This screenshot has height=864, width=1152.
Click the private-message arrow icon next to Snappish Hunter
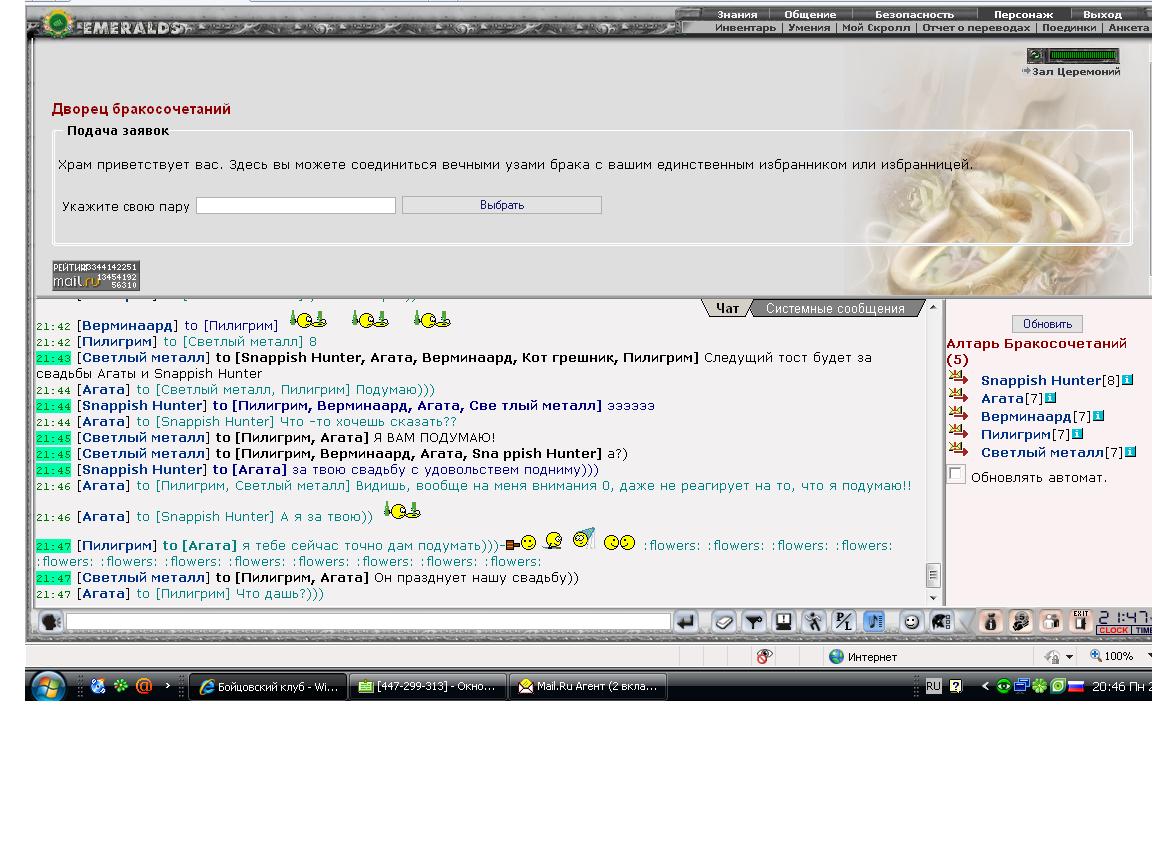pos(958,379)
